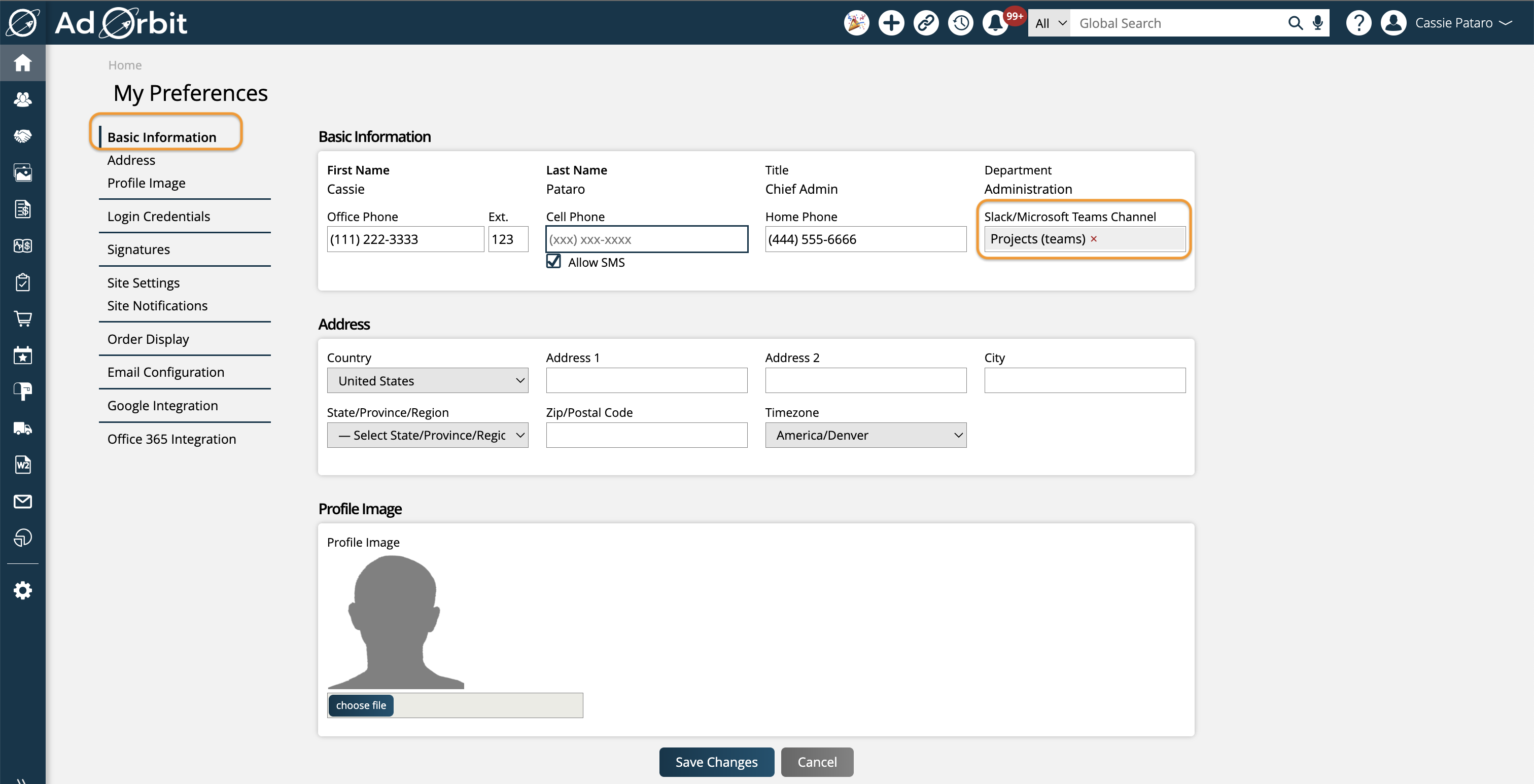Image resolution: width=1534 pixels, height=784 pixels.
Task: Open the help question mark icon
Action: [1358, 23]
